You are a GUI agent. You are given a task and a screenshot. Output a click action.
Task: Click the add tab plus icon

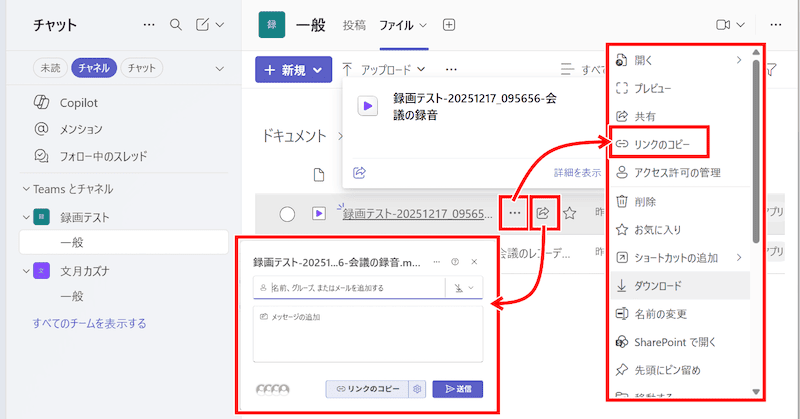click(x=449, y=24)
